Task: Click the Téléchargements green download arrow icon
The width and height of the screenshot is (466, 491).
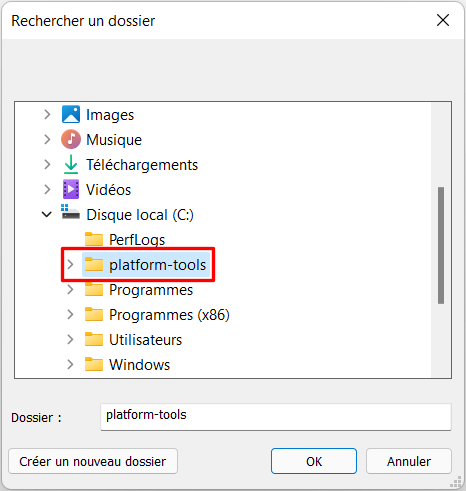Action: [71, 164]
